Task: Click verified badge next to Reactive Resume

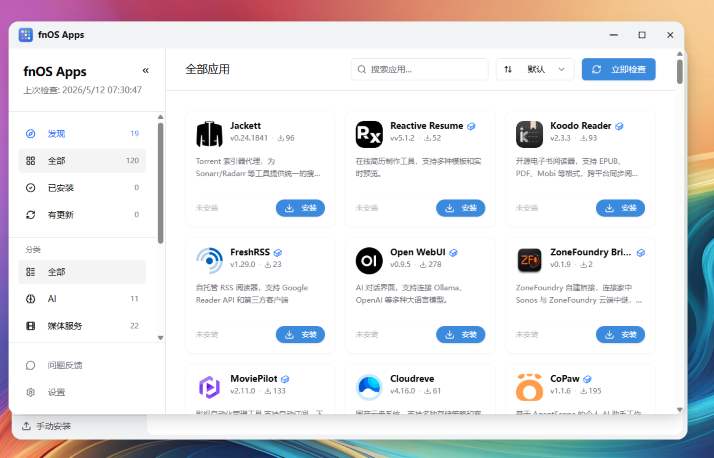Action: [x=471, y=126]
